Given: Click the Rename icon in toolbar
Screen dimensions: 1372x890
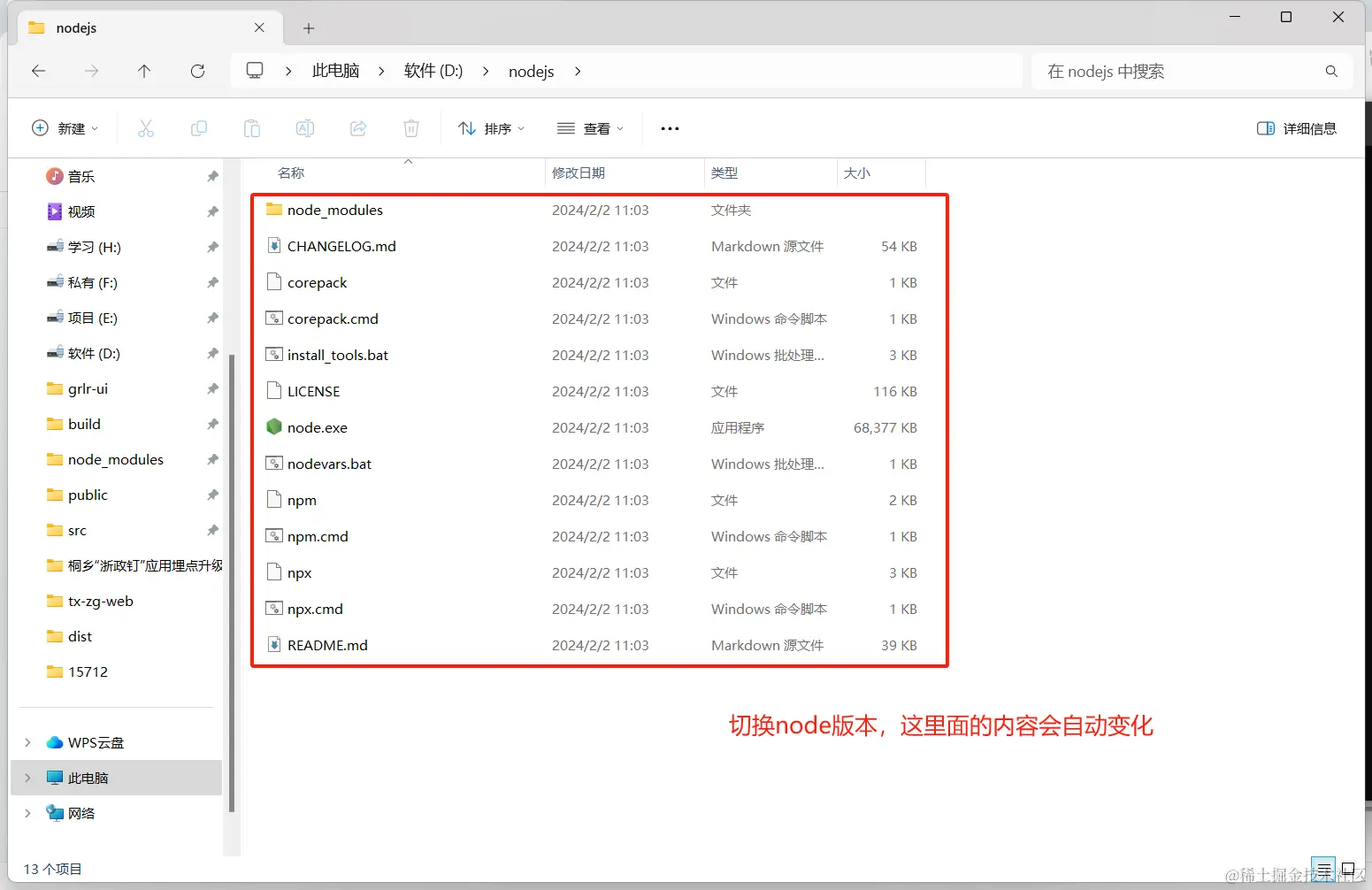Looking at the screenshot, I should 305,128.
